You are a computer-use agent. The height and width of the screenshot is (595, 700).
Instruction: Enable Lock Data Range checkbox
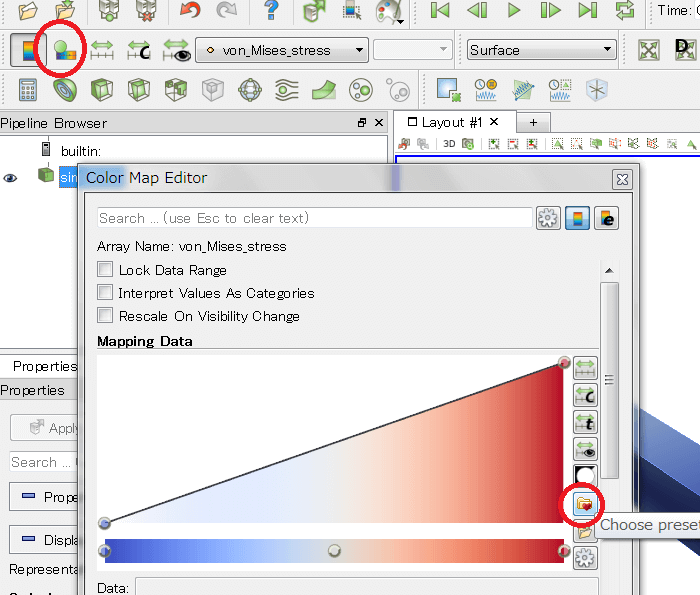pyautogui.click(x=105, y=270)
